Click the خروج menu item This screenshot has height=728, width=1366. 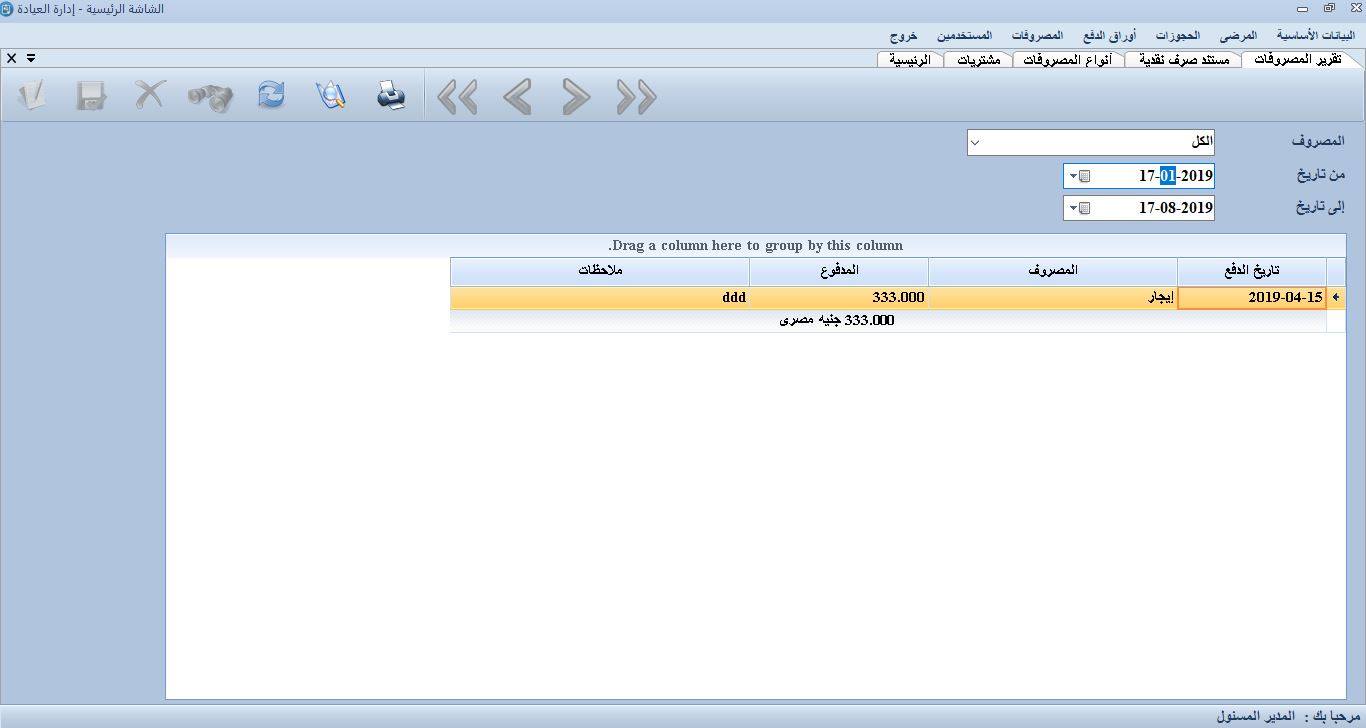click(x=903, y=35)
